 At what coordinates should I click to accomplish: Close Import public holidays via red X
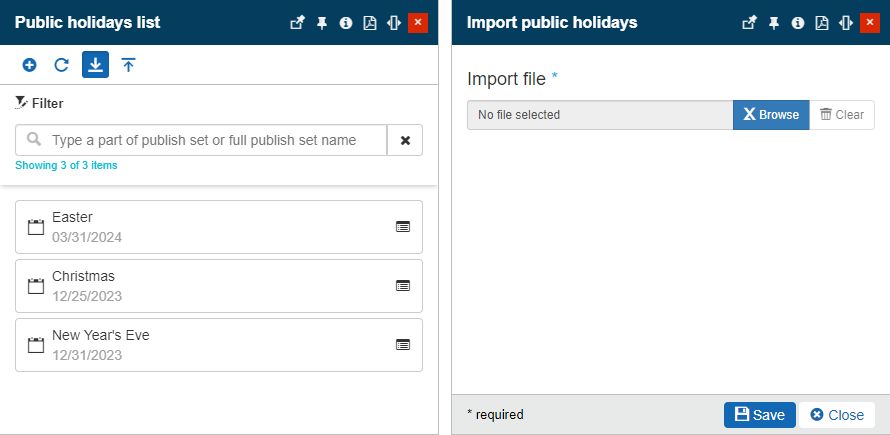pyautogui.click(x=870, y=23)
